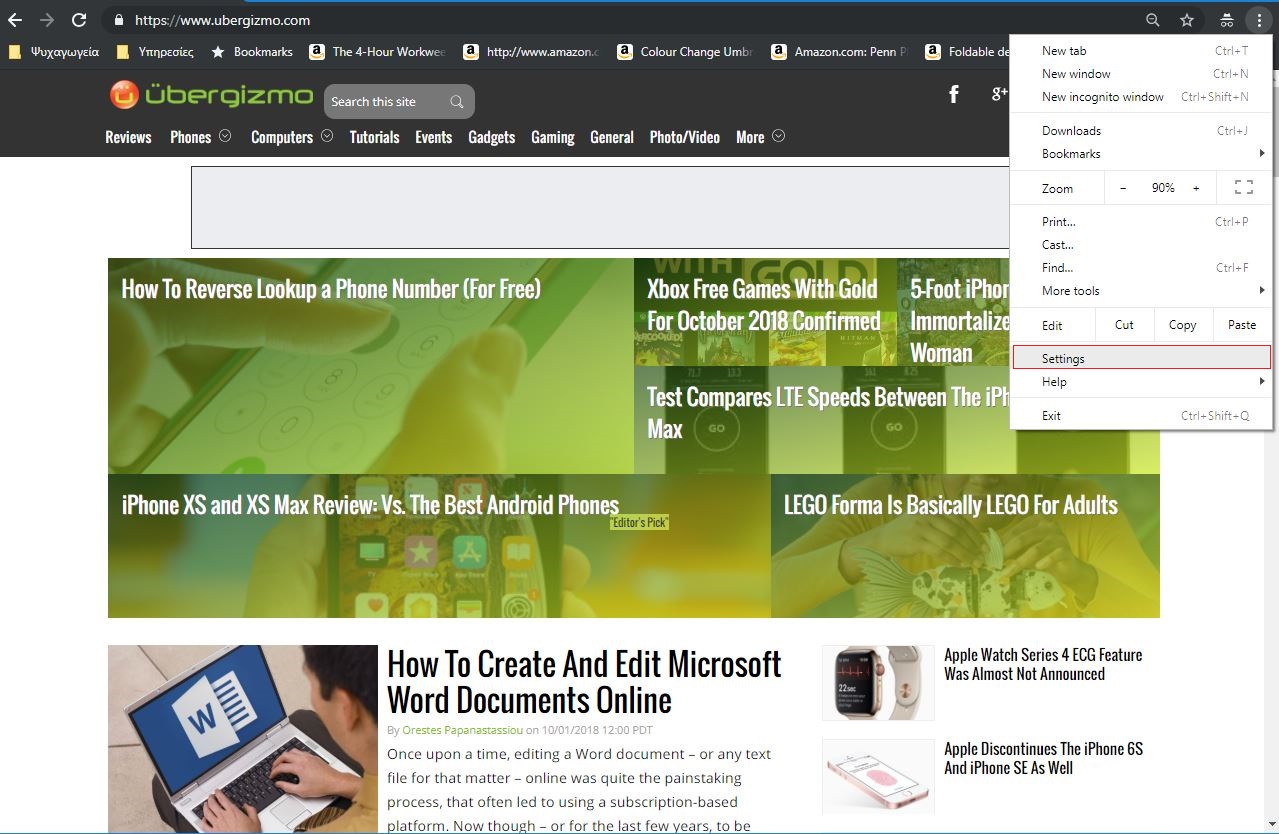Open the Events nav link
Image resolution: width=1279 pixels, height=834 pixels.
click(434, 137)
